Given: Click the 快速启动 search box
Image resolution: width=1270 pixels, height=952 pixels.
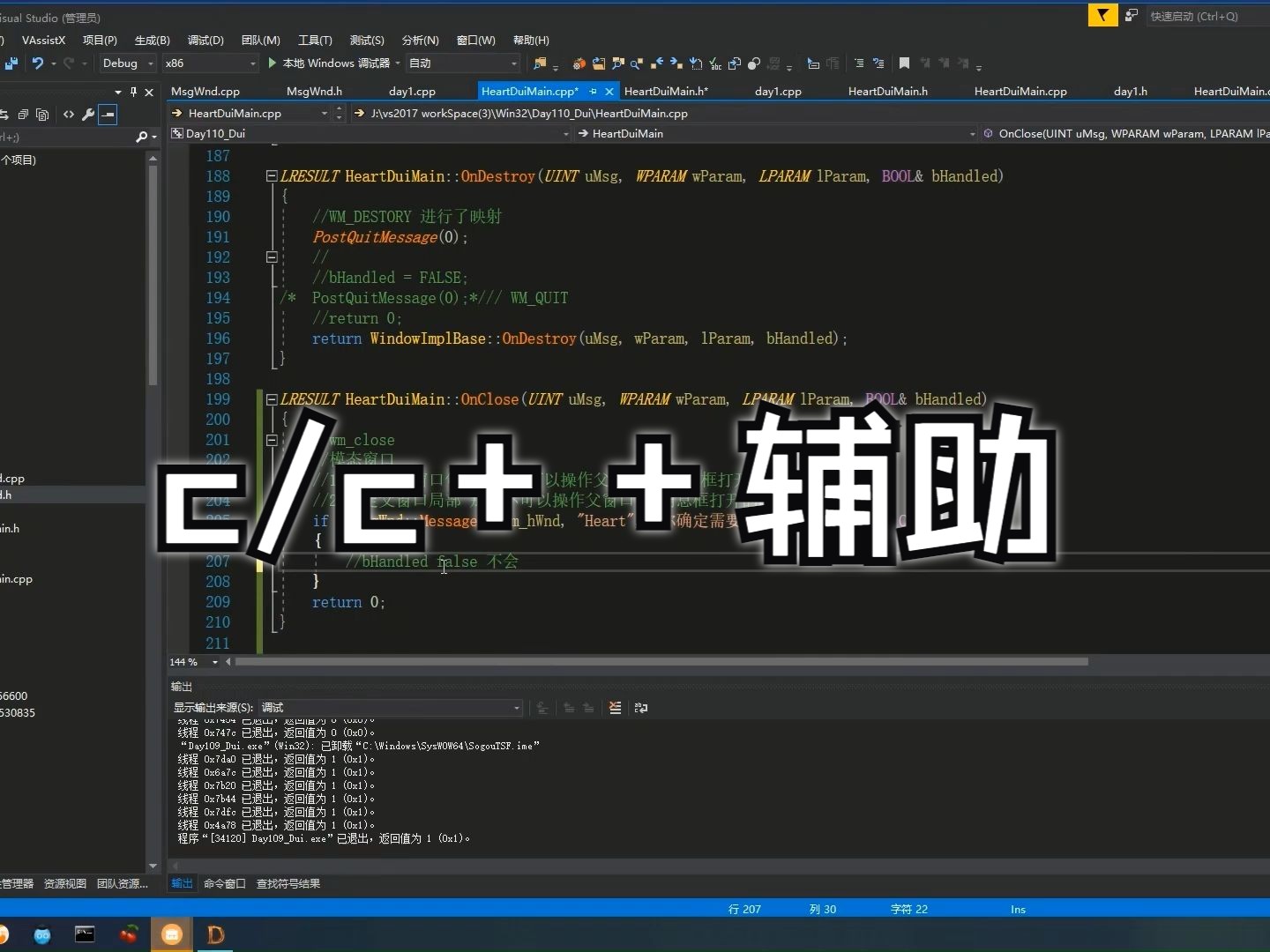Looking at the screenshot, I should point(1208,16).
